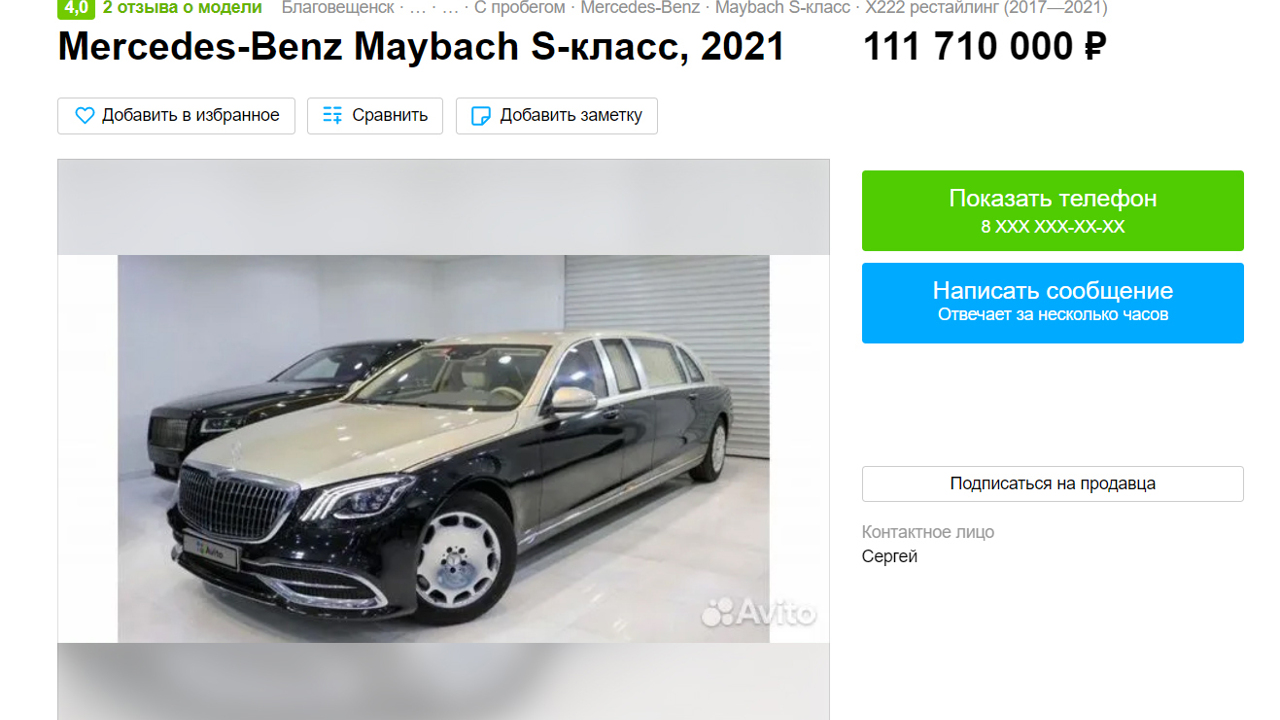Click the green 4,0 rating badge
Image resolution: width=1280 pixels, height=720 pixels.
pos(76,8)
